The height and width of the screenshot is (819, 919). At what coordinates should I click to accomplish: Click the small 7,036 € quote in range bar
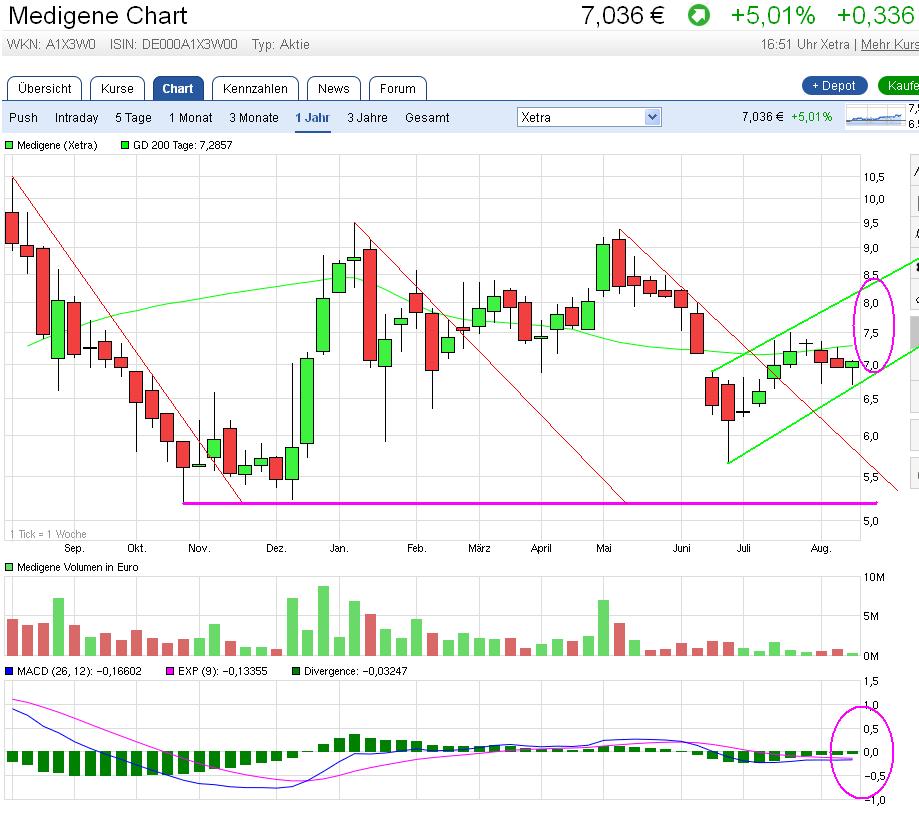[763, 117]
